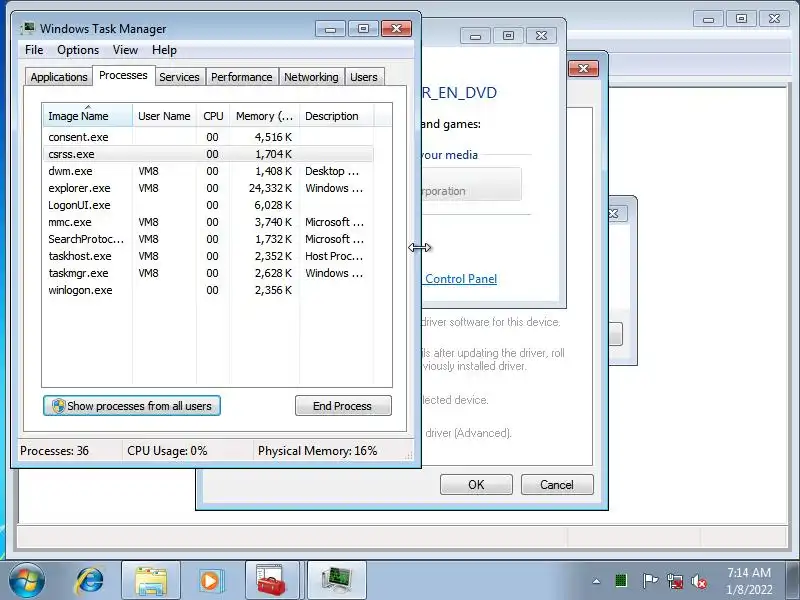
Task: Select the LogonUI.exe process row
Action: coord(208,205)
